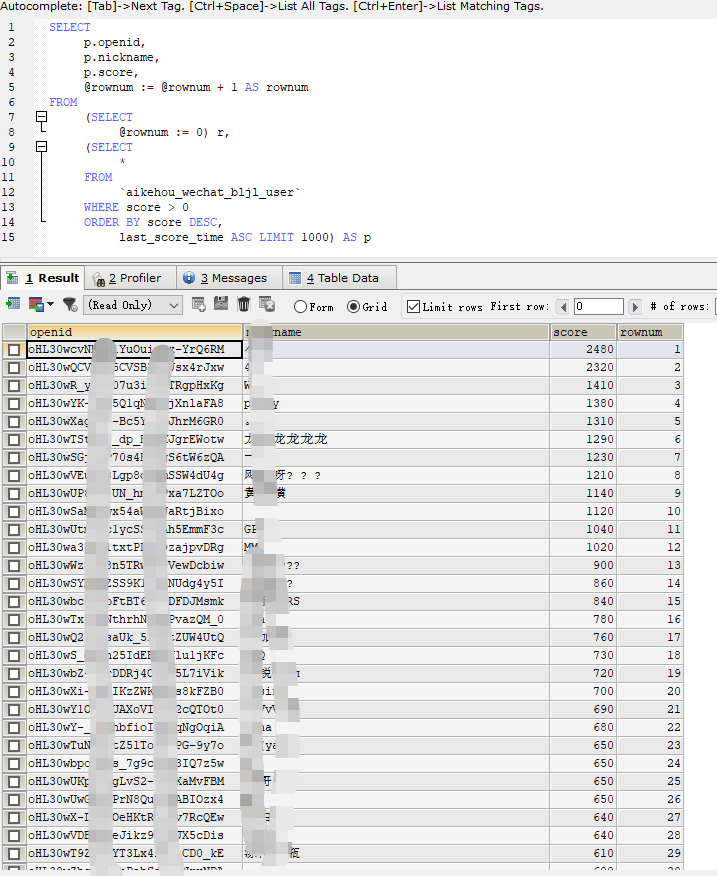Collapse the subquery fold at line 7
This screenshot has height=876, width=717.
pos(41,117)
